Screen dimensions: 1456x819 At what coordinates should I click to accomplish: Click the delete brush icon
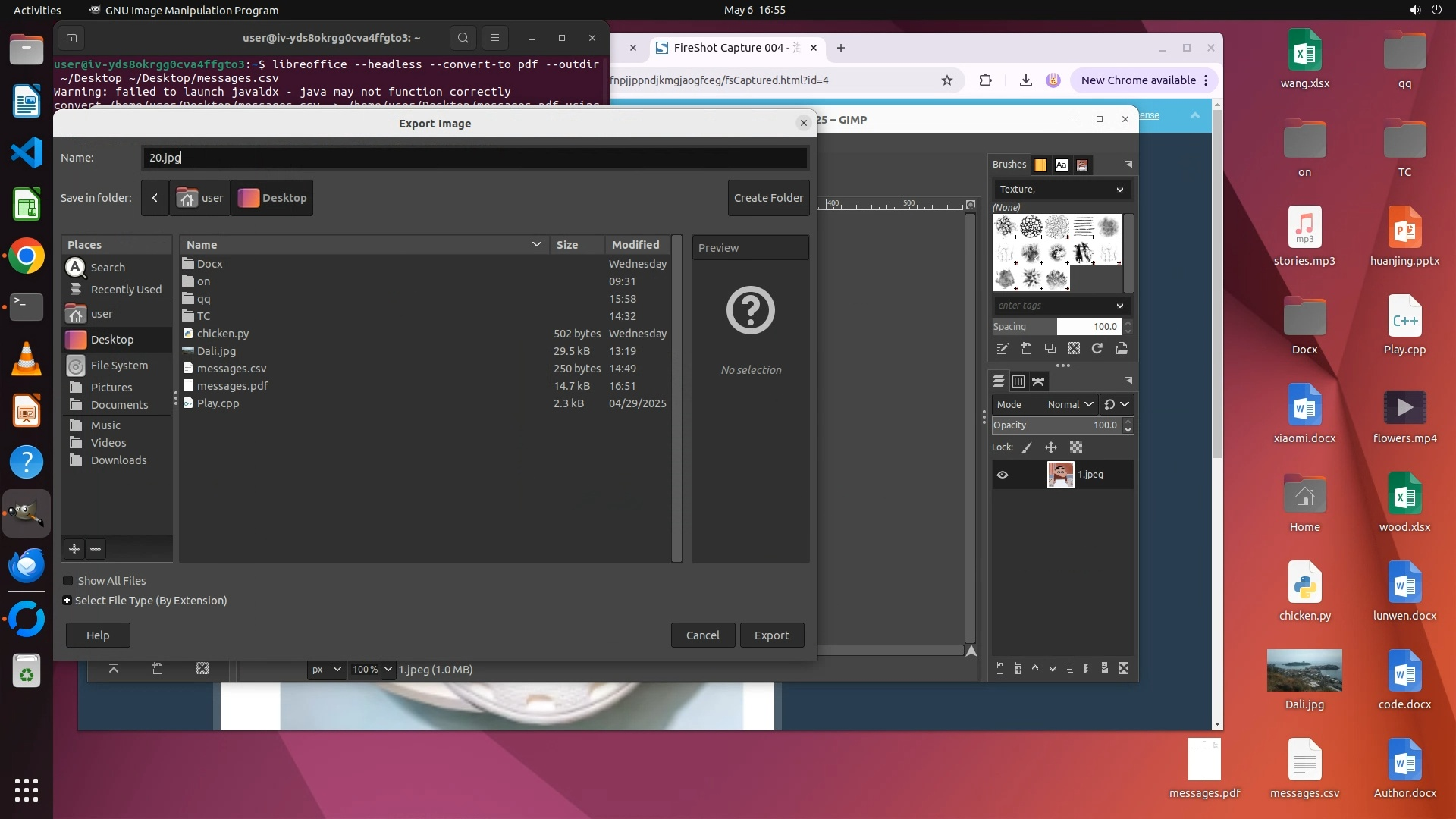1074,349
